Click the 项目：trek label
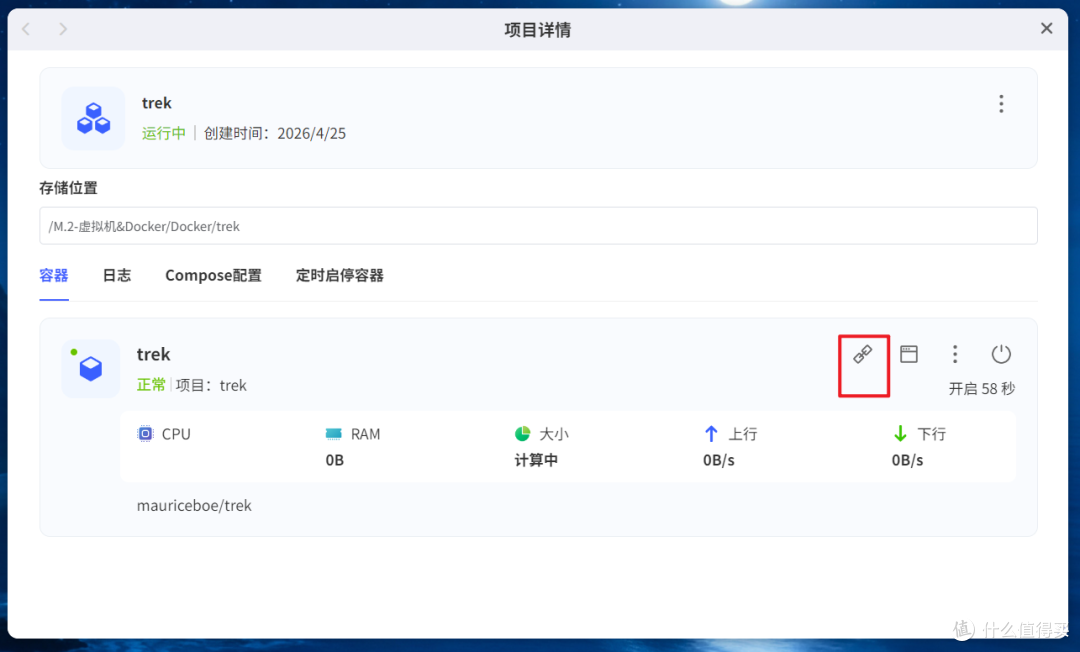Image resolution: width=1080 pixels, height=652 pixels. (x=211, y=385)
